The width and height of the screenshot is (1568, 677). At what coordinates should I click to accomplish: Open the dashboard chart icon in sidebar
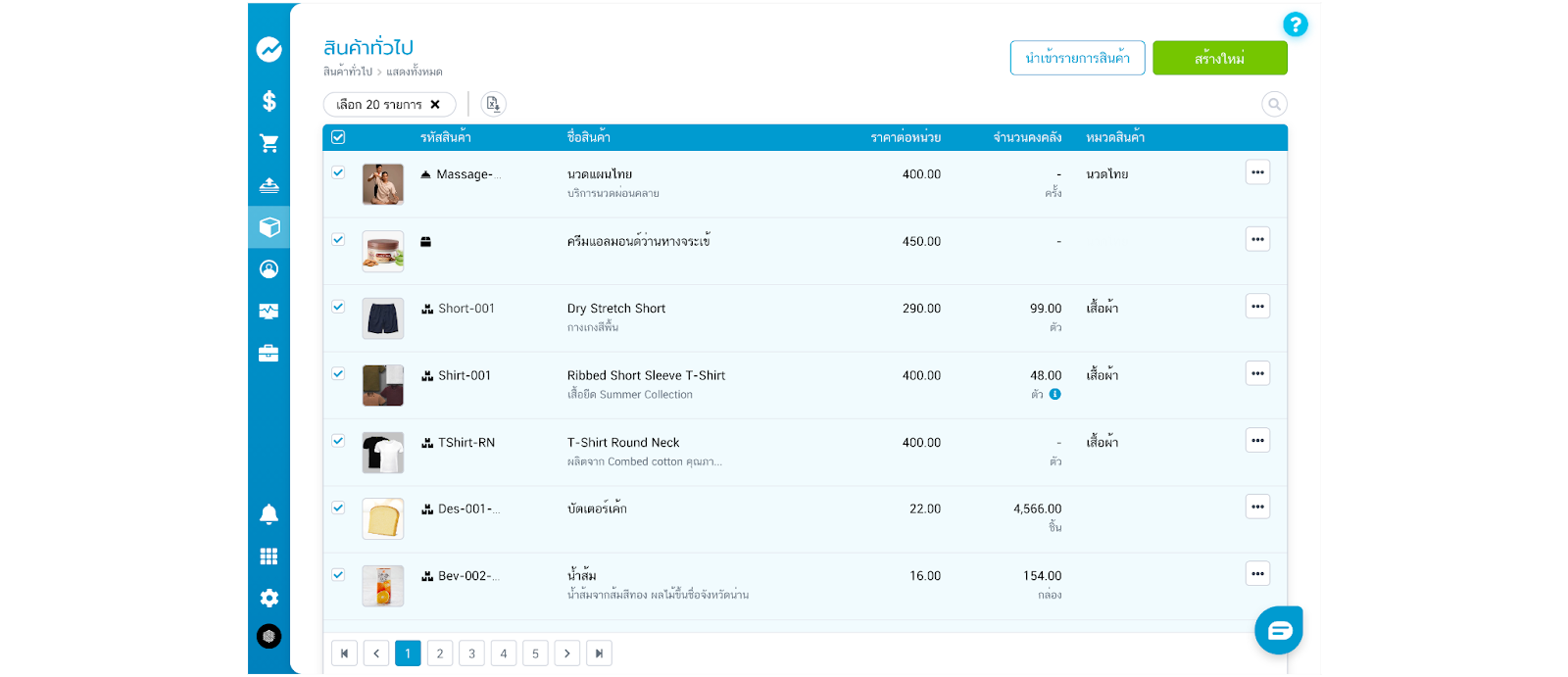click(269, 49)
